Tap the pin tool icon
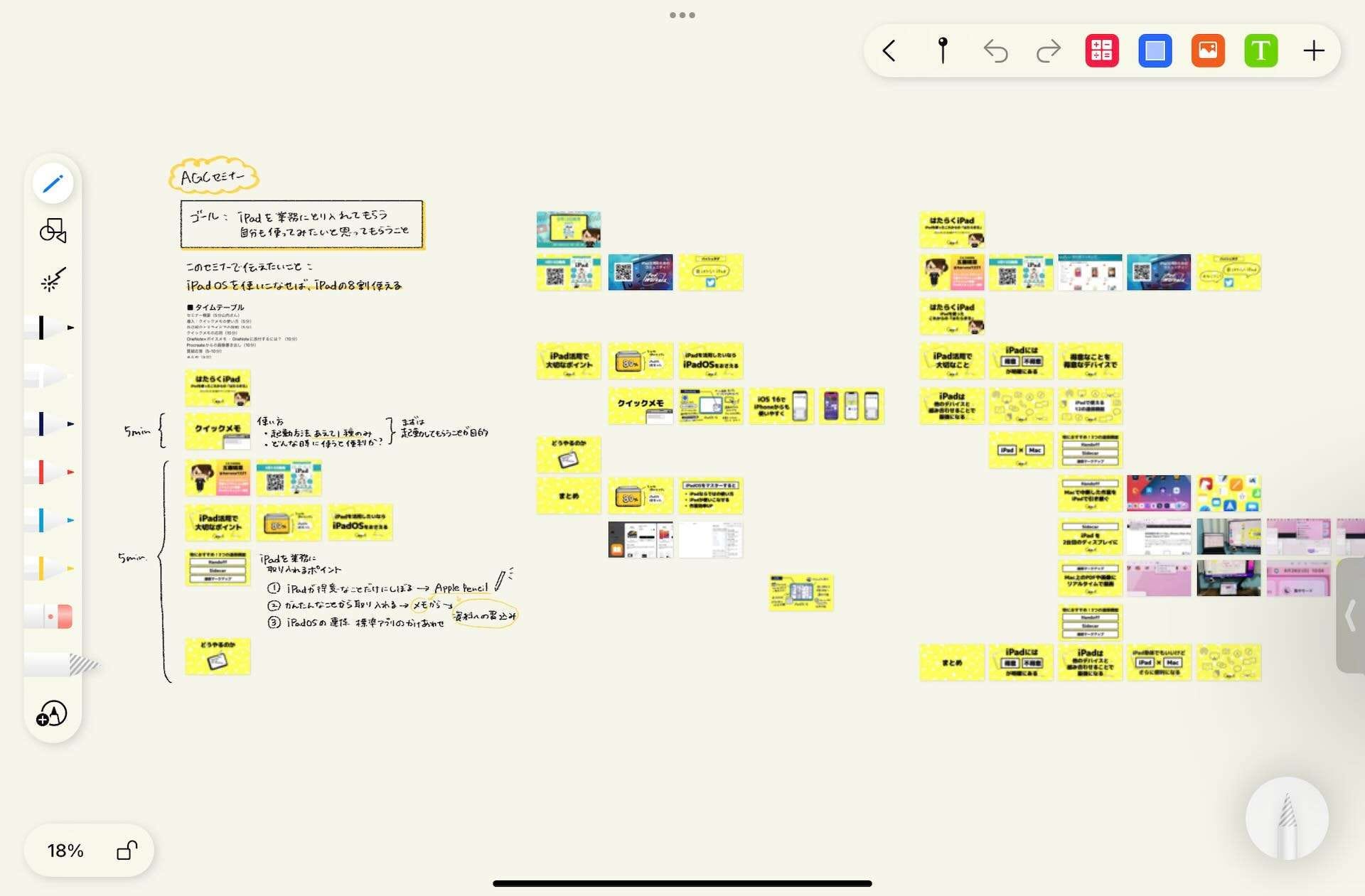 pyautogui.click(x=943, y=51)
